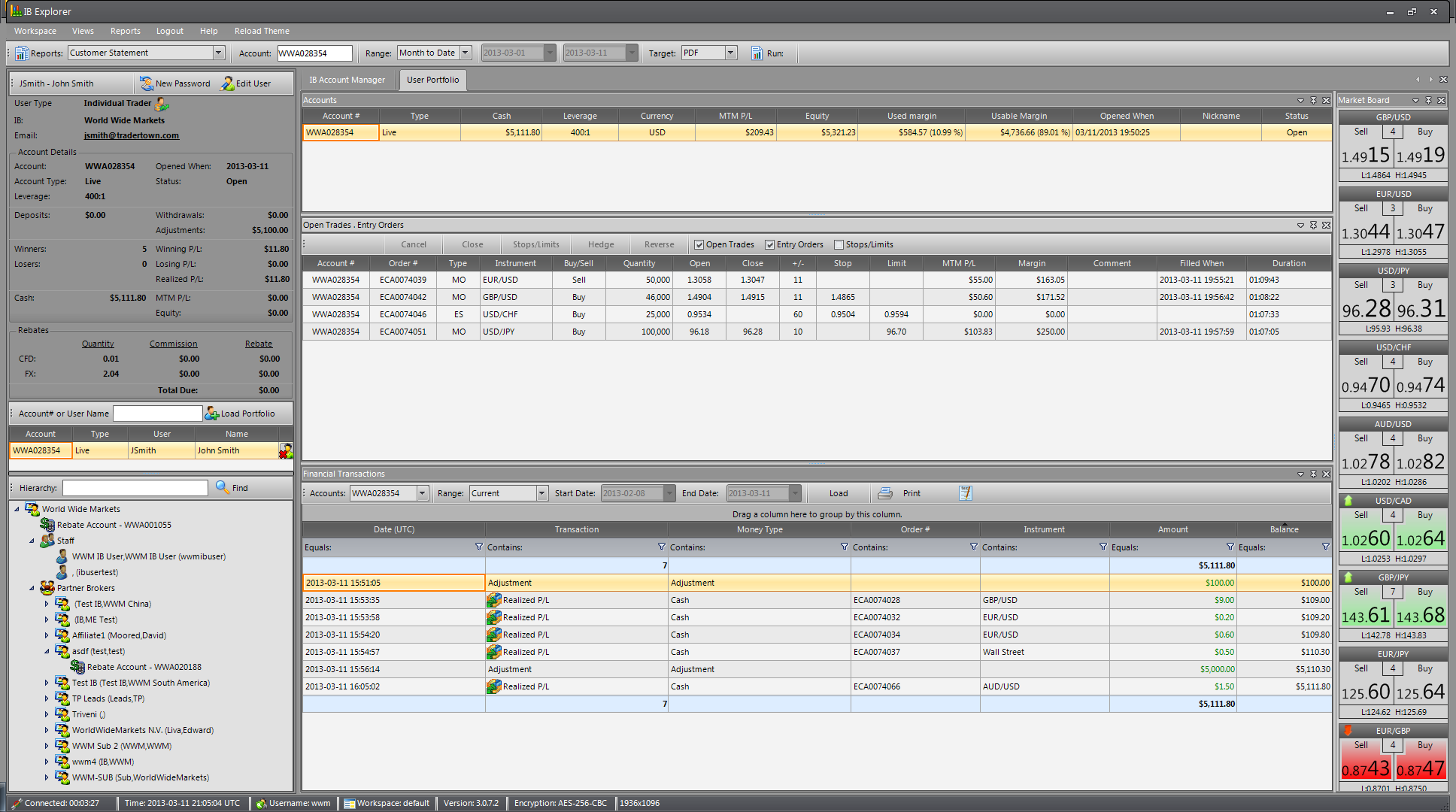Uncheck the Entry Orders checkbox
Image resolution: width=1456 pixels, height=812 pixels.
(x=770, y=244)
